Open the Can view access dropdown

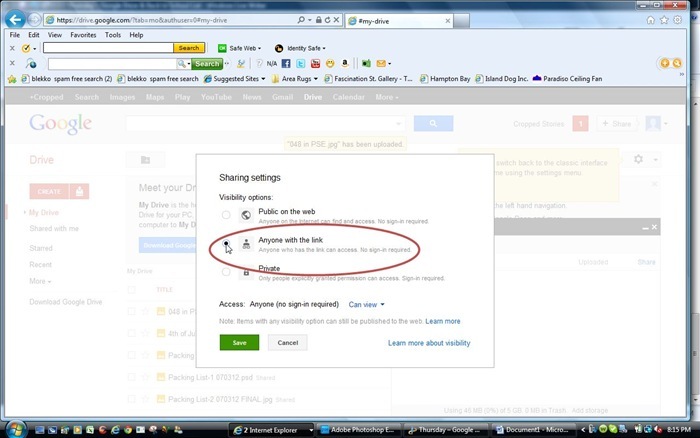coord(367,305)
